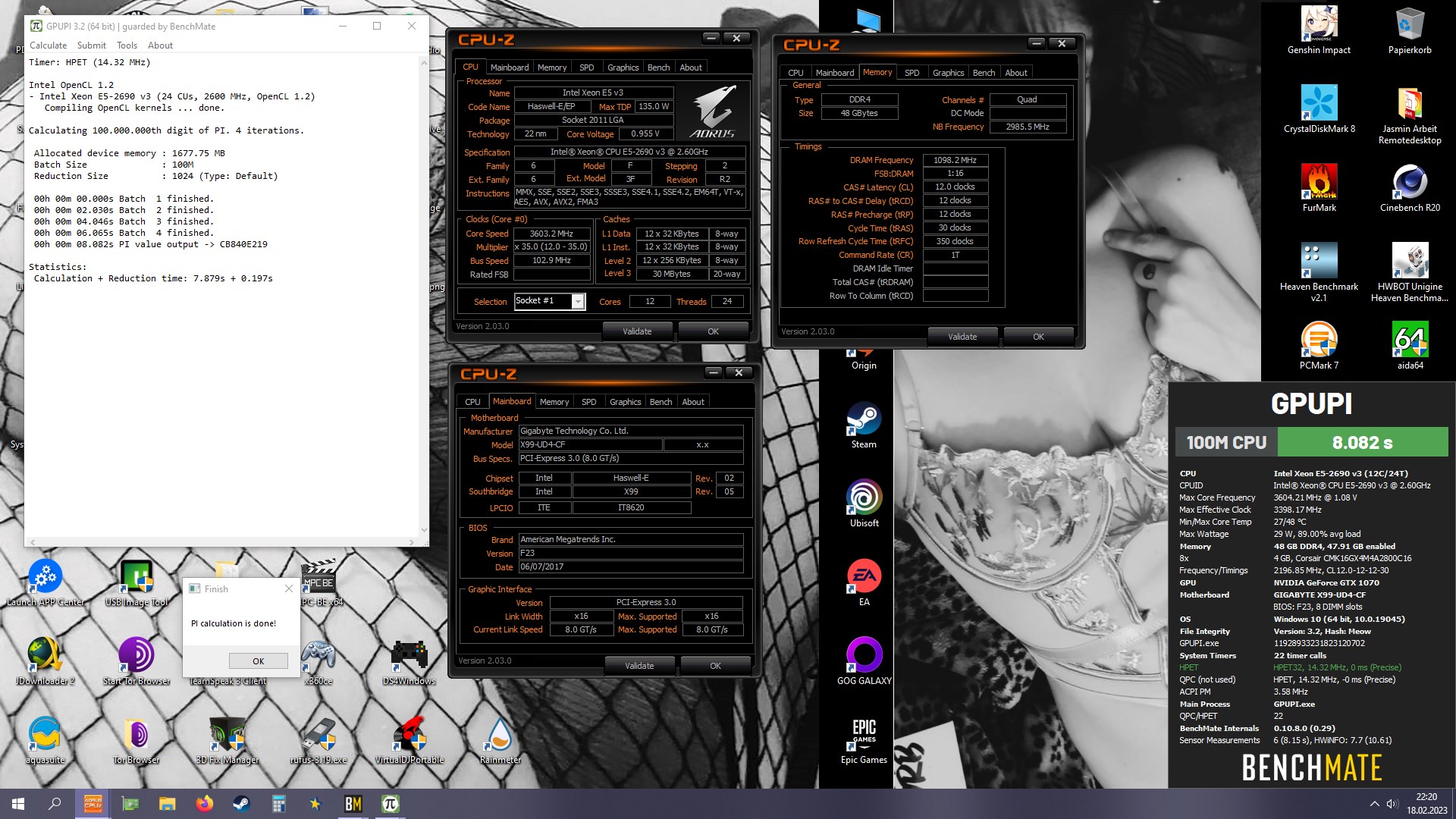Viewport: 1456px width, 819px height.
Task: Open Graphics tab in CPU-Z Mainboard window
Action: point(625,402)
